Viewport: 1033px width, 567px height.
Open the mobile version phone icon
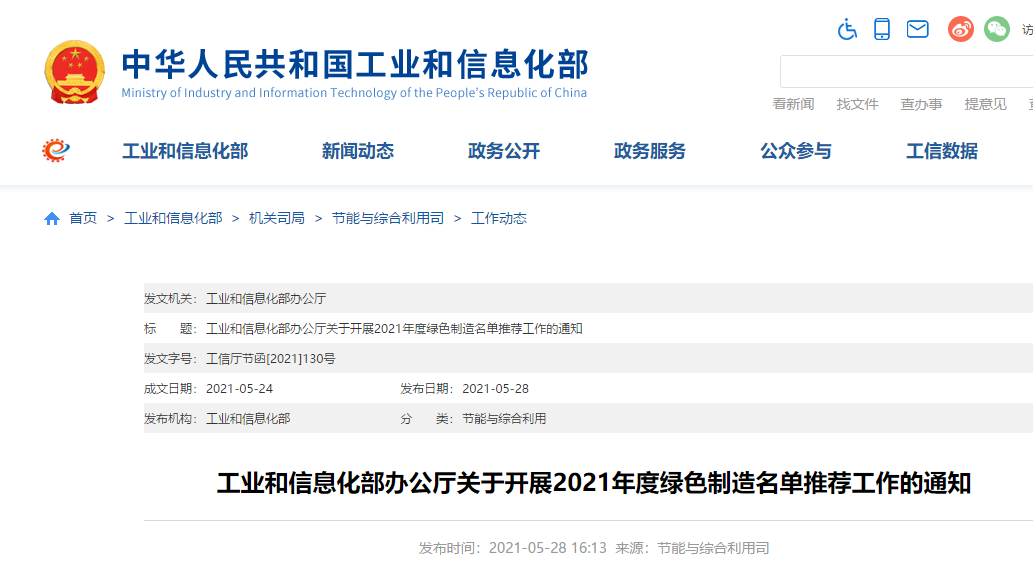(882, 29)
